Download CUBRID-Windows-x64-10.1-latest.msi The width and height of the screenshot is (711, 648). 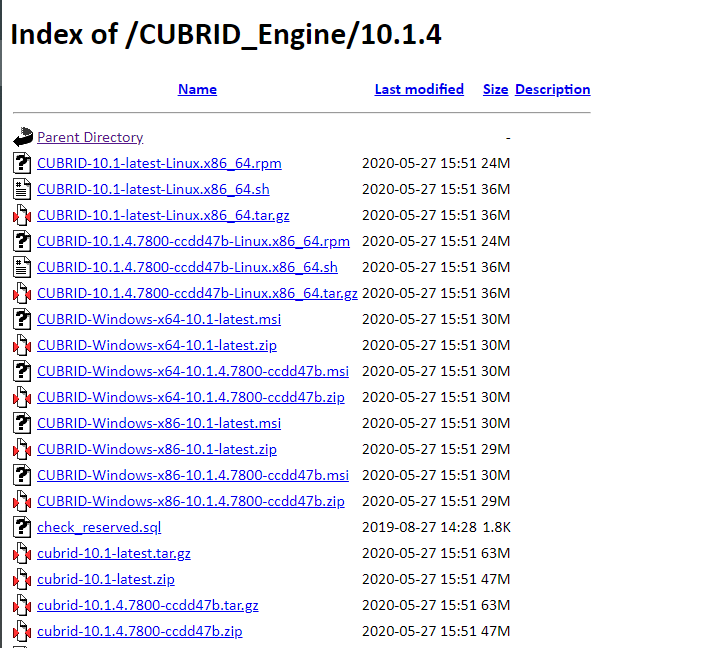point(159,319)
